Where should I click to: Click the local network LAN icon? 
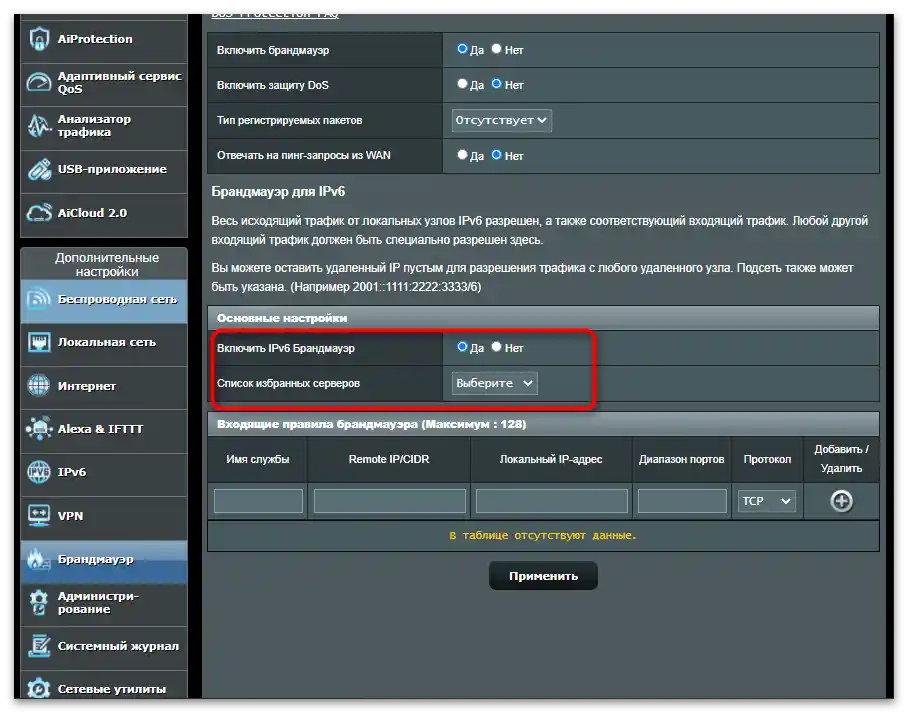39,342
